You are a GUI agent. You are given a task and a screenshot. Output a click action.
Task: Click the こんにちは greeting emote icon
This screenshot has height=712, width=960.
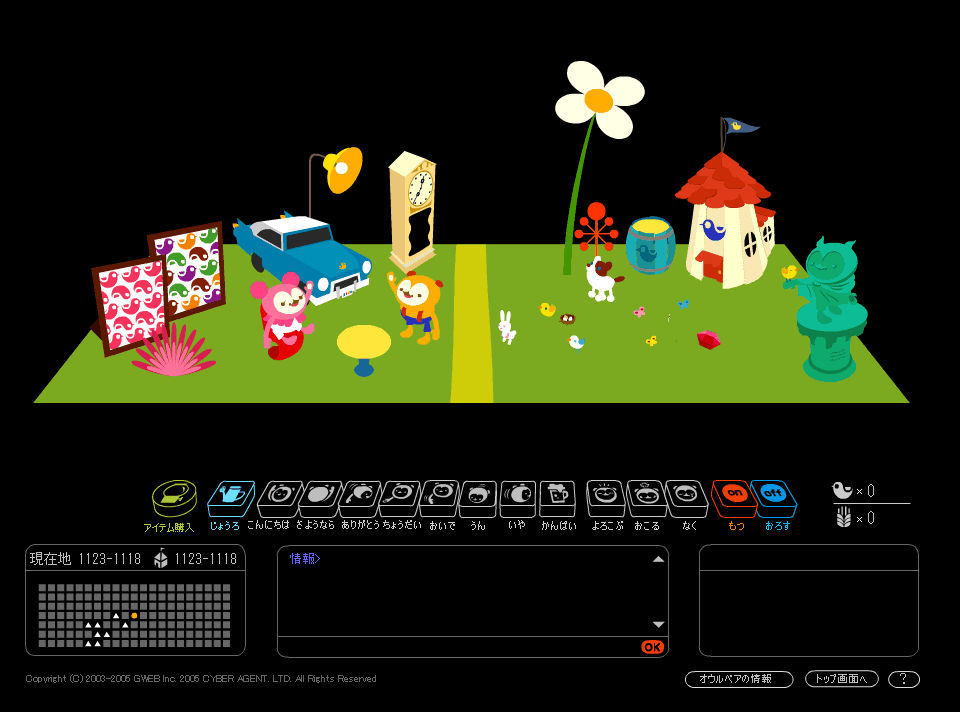[279, 497]
